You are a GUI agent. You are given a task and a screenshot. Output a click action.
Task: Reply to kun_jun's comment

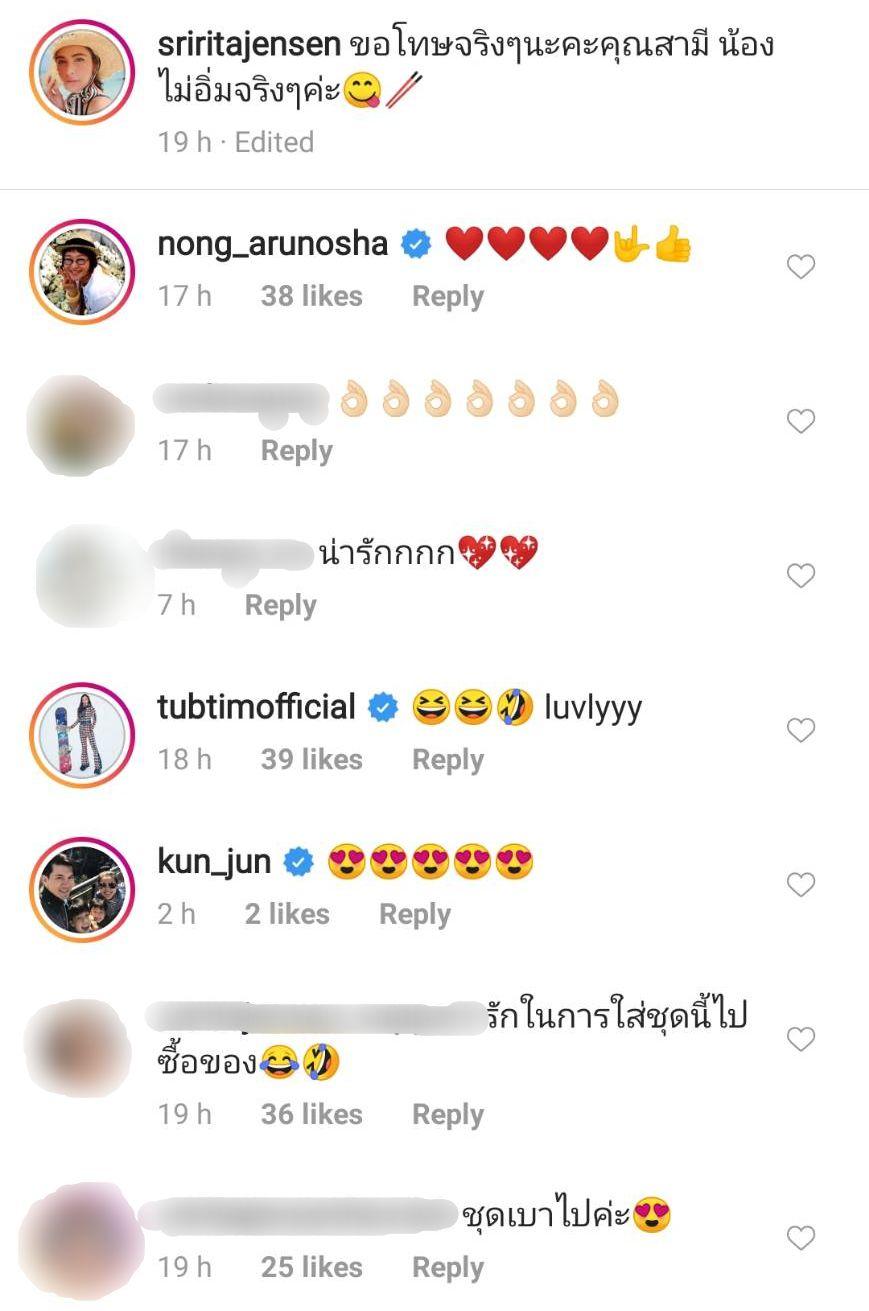tap(415, 915)
